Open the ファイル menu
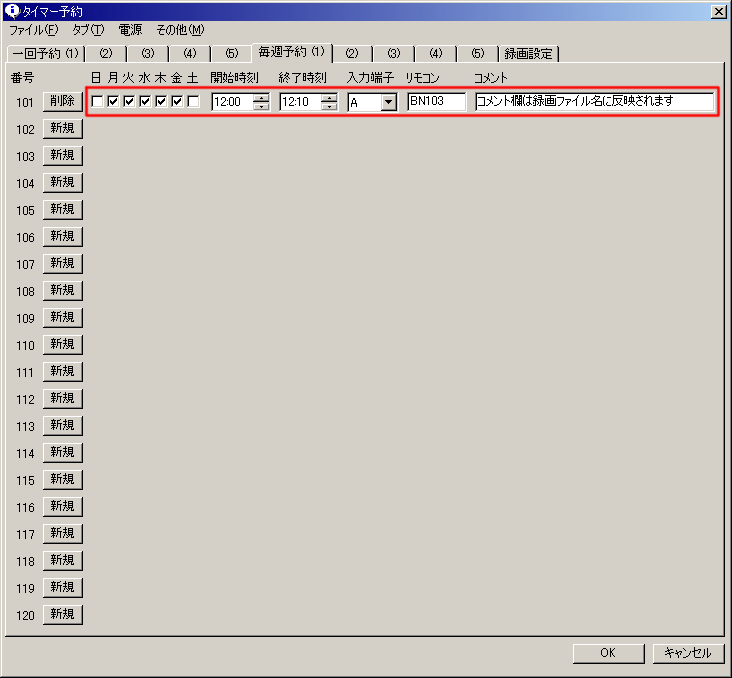This screenshot has height=678, width=732. [33, 30]
